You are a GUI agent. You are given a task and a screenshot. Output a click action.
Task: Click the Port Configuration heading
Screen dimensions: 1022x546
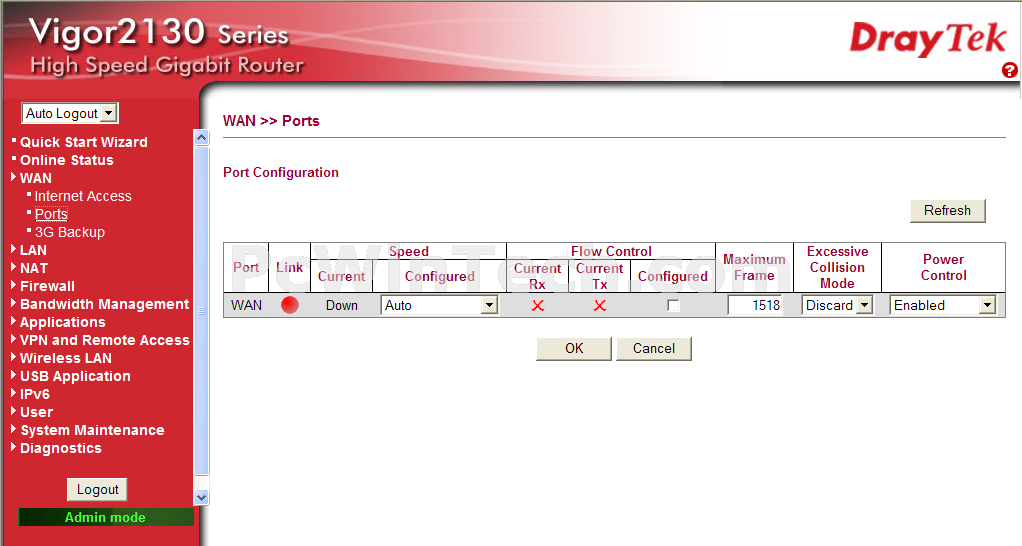pyautogui.click(x=281, y=173)
